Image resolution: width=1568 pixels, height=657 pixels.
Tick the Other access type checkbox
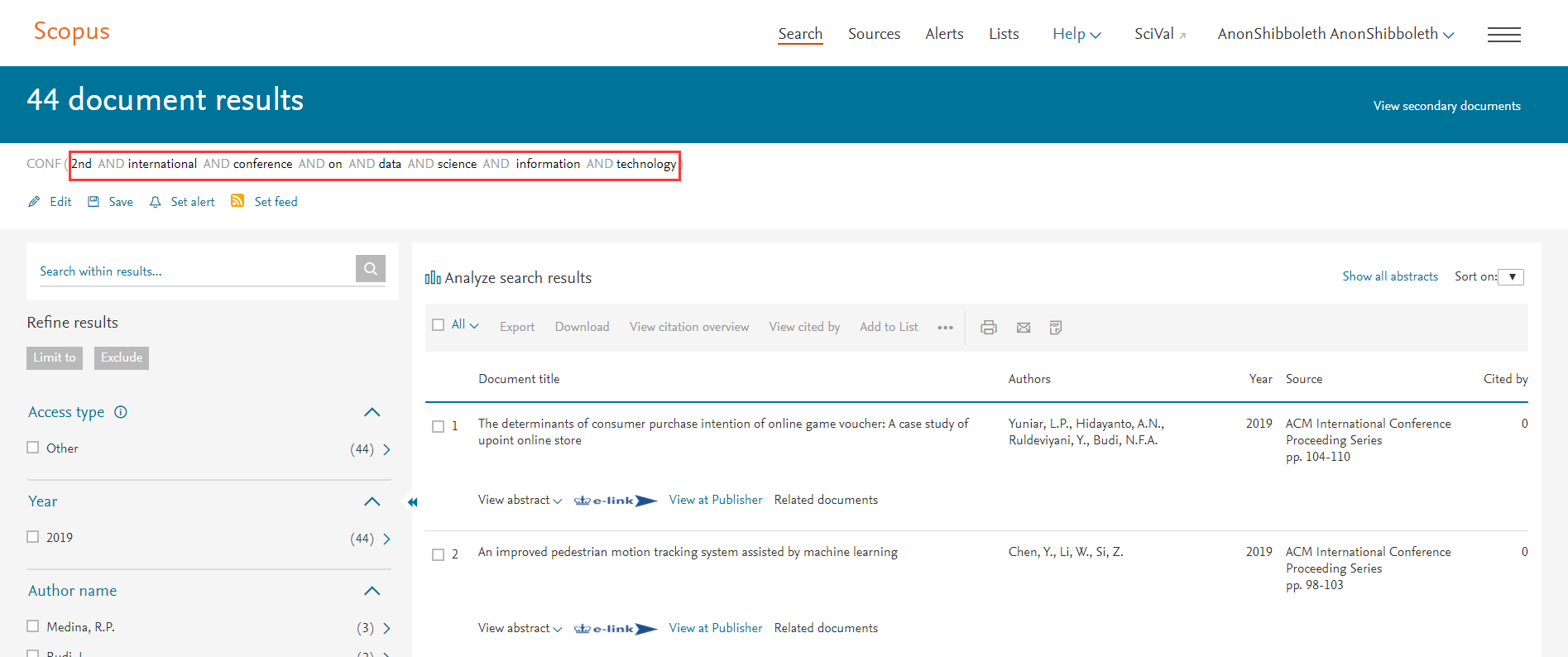(x=33, y=448)
